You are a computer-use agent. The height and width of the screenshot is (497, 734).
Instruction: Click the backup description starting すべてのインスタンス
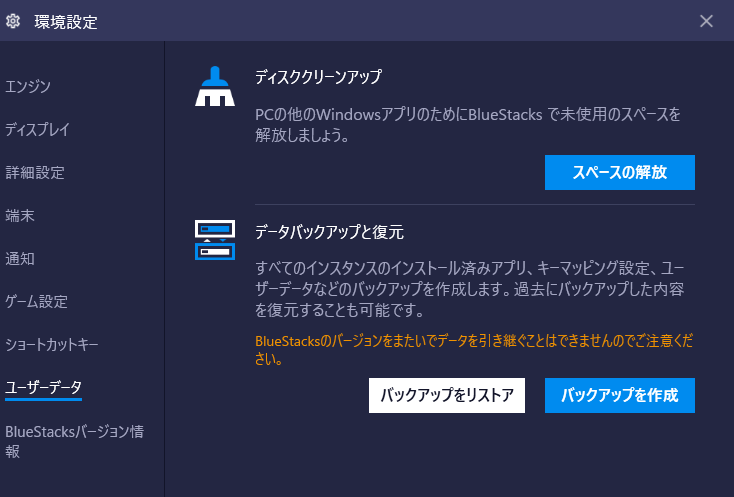tap(470, 289)
